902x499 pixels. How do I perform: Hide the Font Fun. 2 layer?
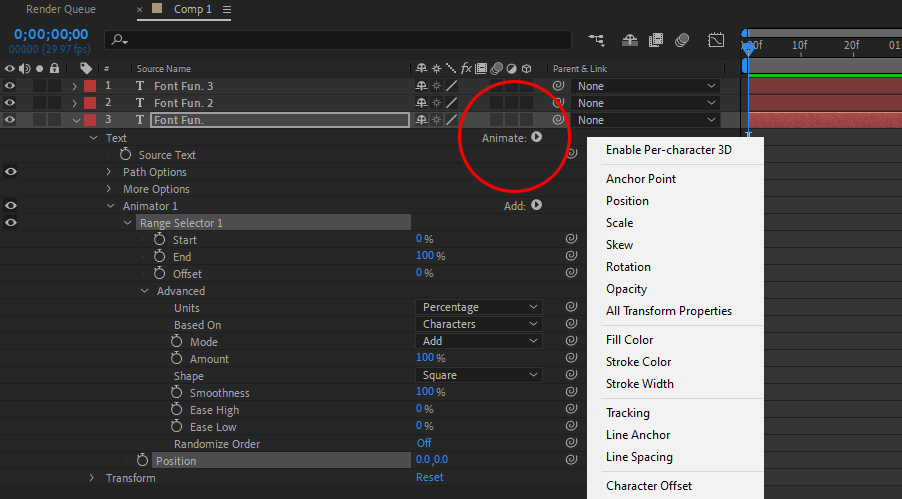coord(10,103)
